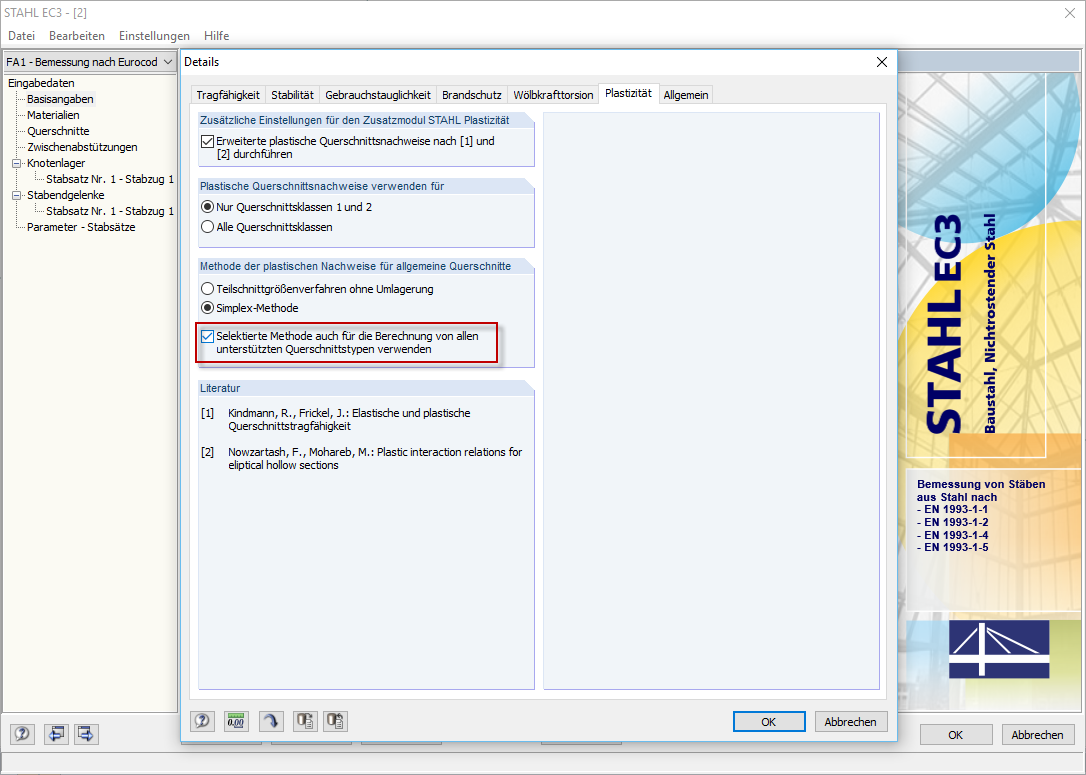The height and width of the screenshot is (775, 1086).
Task: Reset the dialog with the default arrow icon
Action: pyautogui.click(x=270, y=721)
